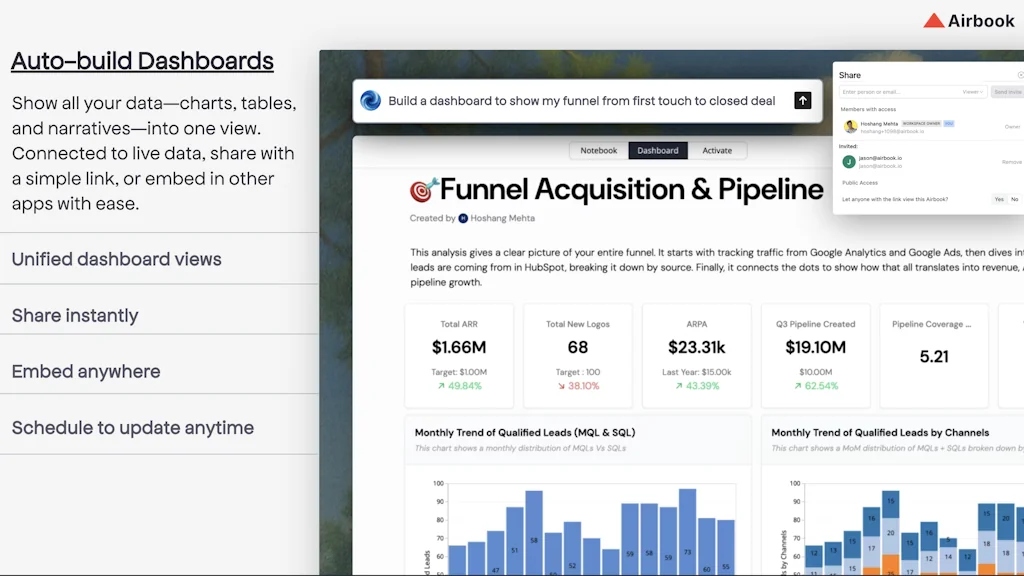Click the Send Invite button
Viewport: 1024px width, 576px height.
coord(1008,92)
